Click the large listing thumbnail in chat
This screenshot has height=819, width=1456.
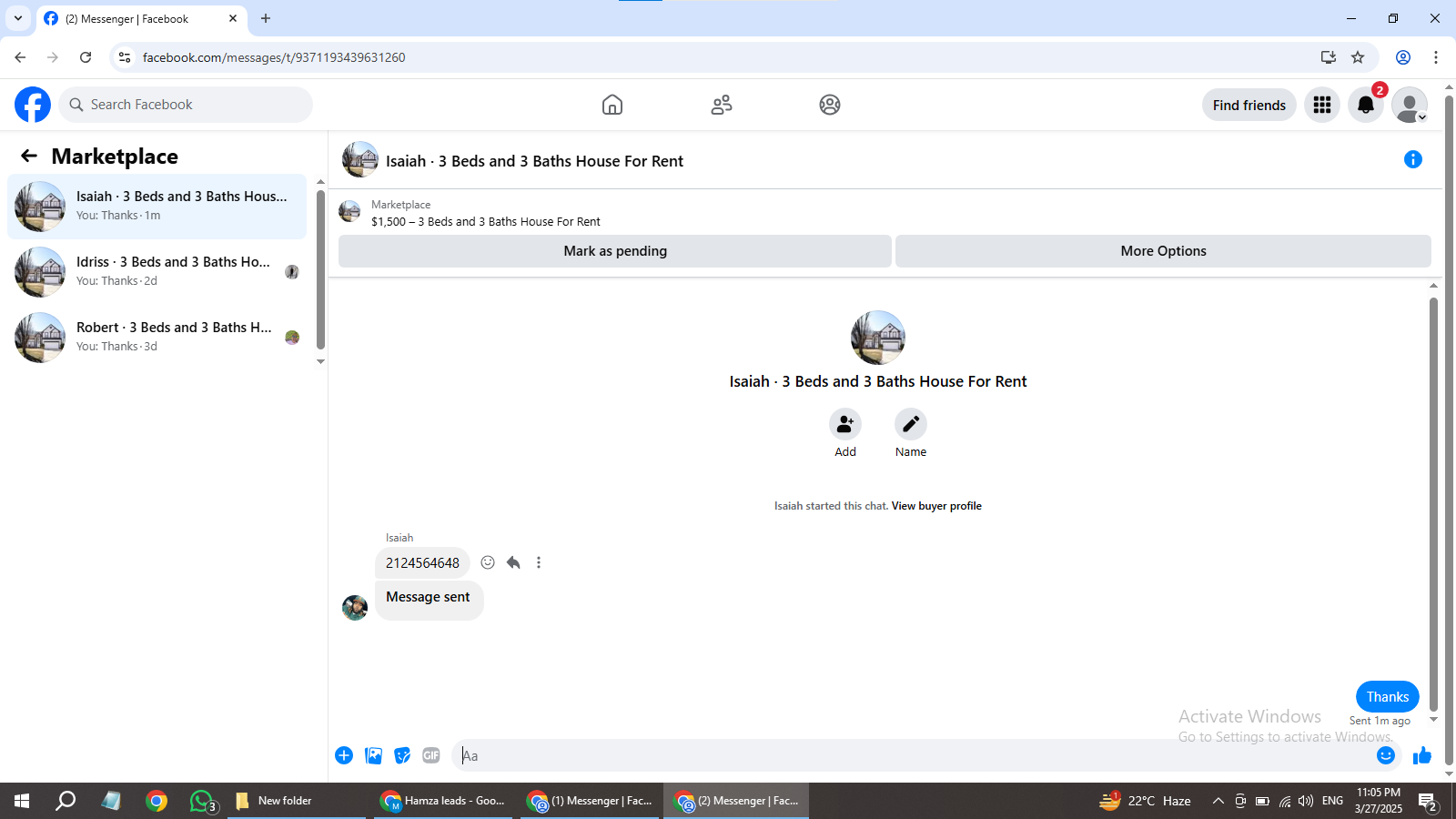[x=878, y=338]
